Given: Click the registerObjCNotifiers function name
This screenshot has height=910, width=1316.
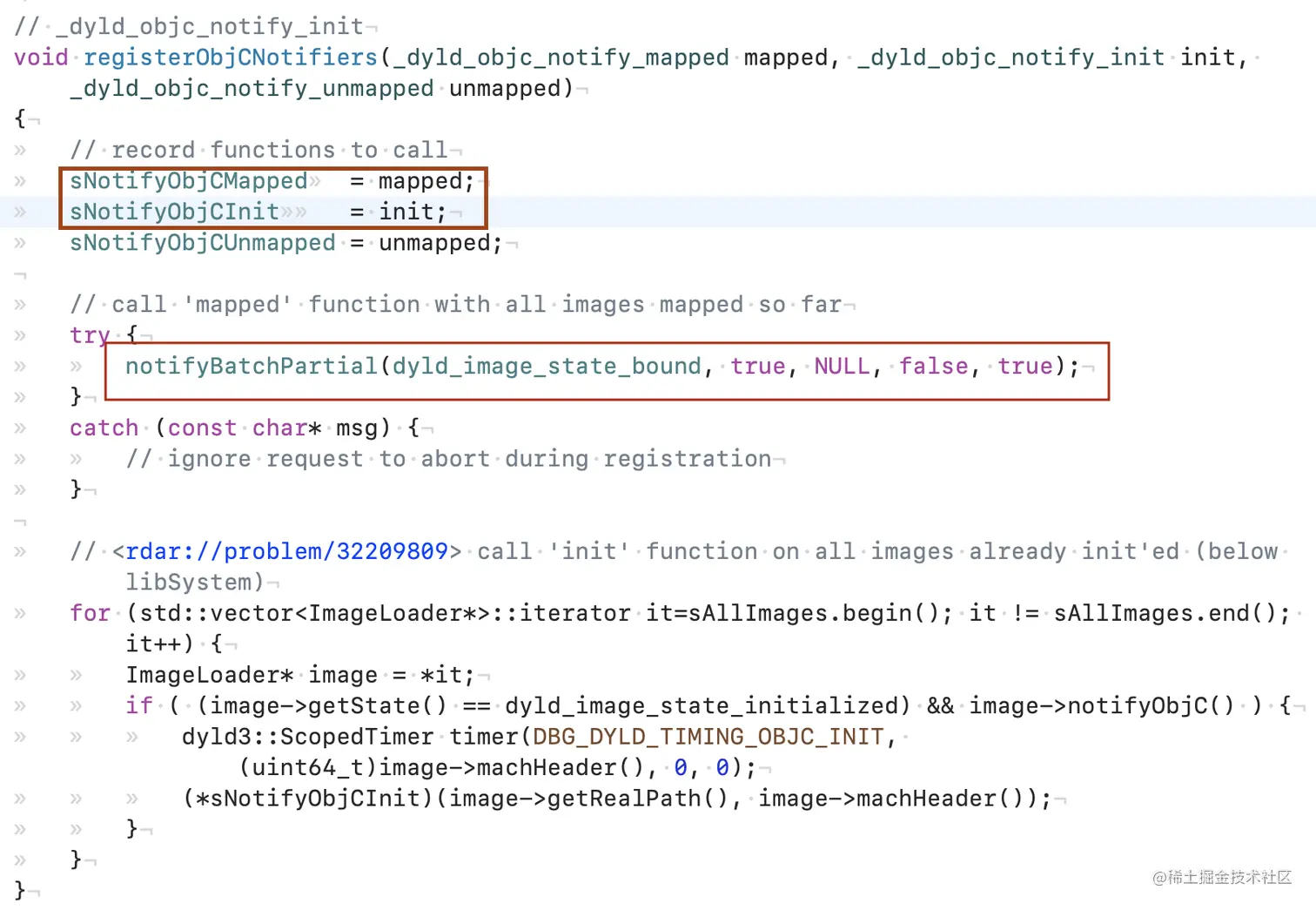Looking at the screenshot, I should pos(231,57).
